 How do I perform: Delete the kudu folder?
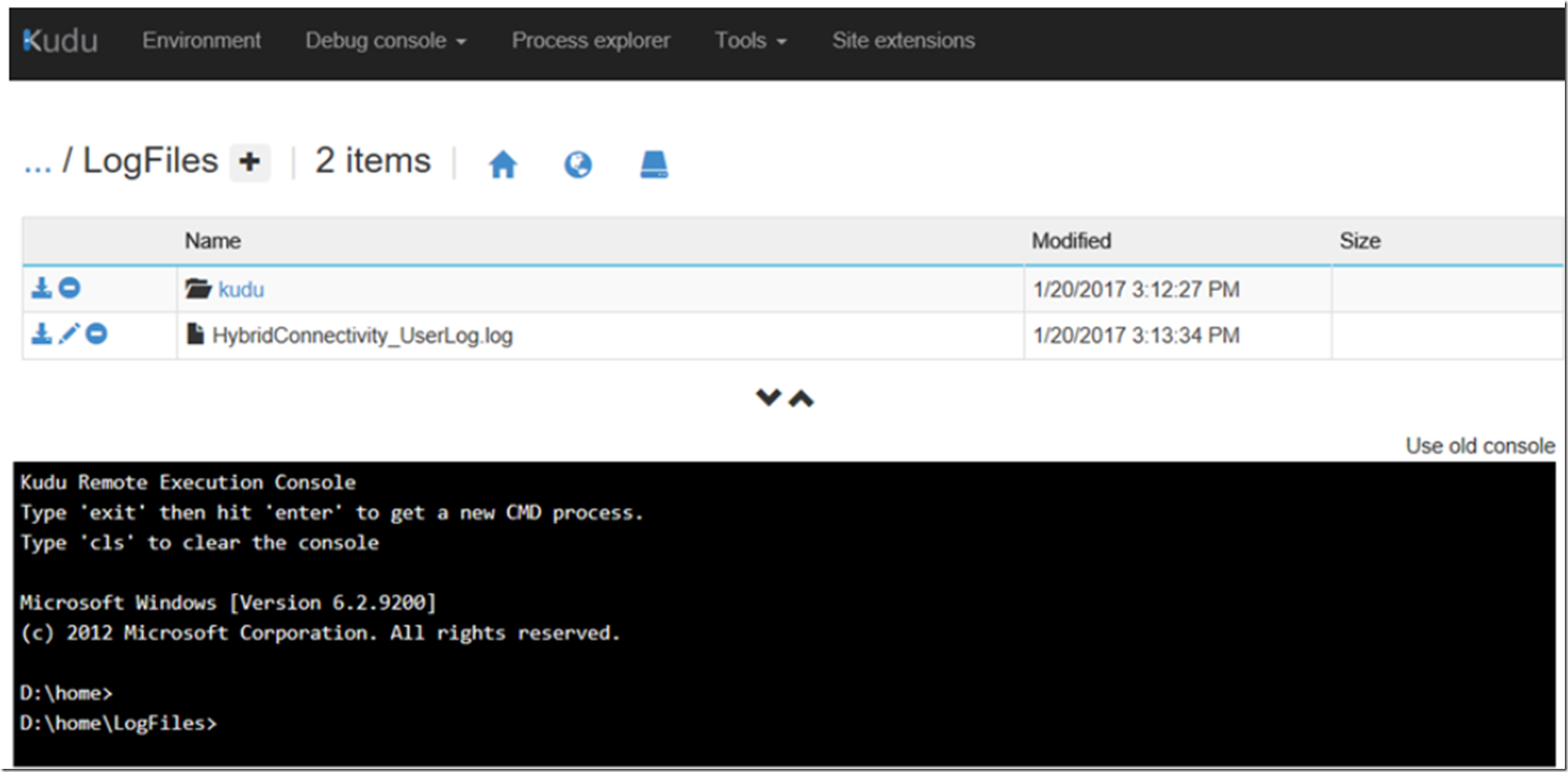click(x=70, y=288)
